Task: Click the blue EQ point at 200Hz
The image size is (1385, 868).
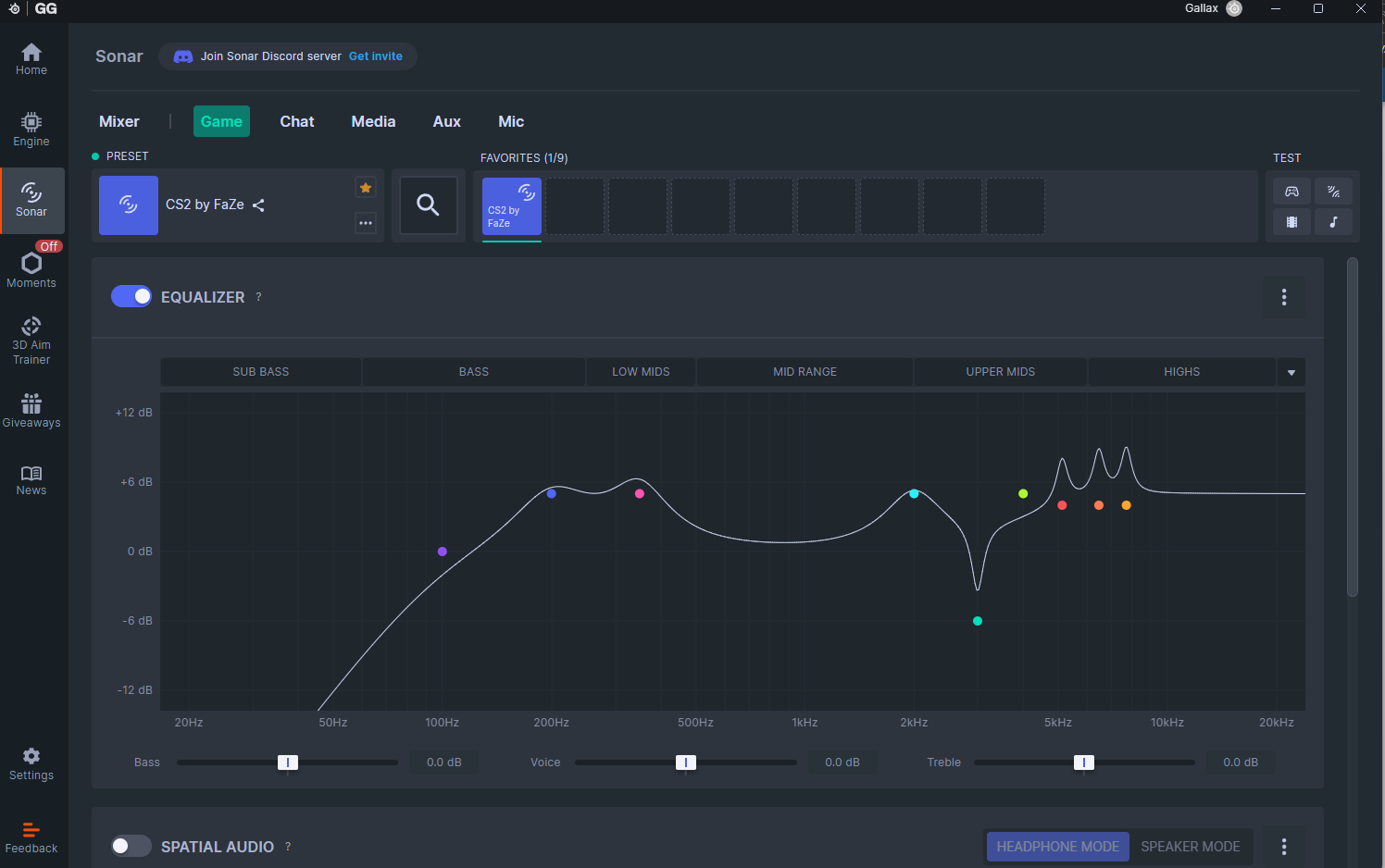Action: pos(552,494)
